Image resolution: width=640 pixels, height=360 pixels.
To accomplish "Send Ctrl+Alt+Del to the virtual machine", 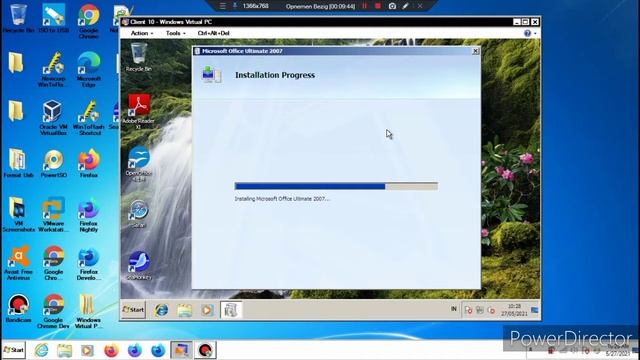I will [213, 33].
